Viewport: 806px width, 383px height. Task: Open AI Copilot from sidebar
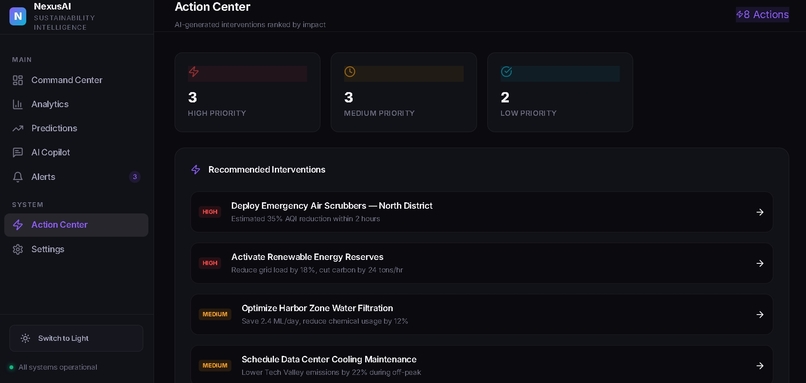76,153
